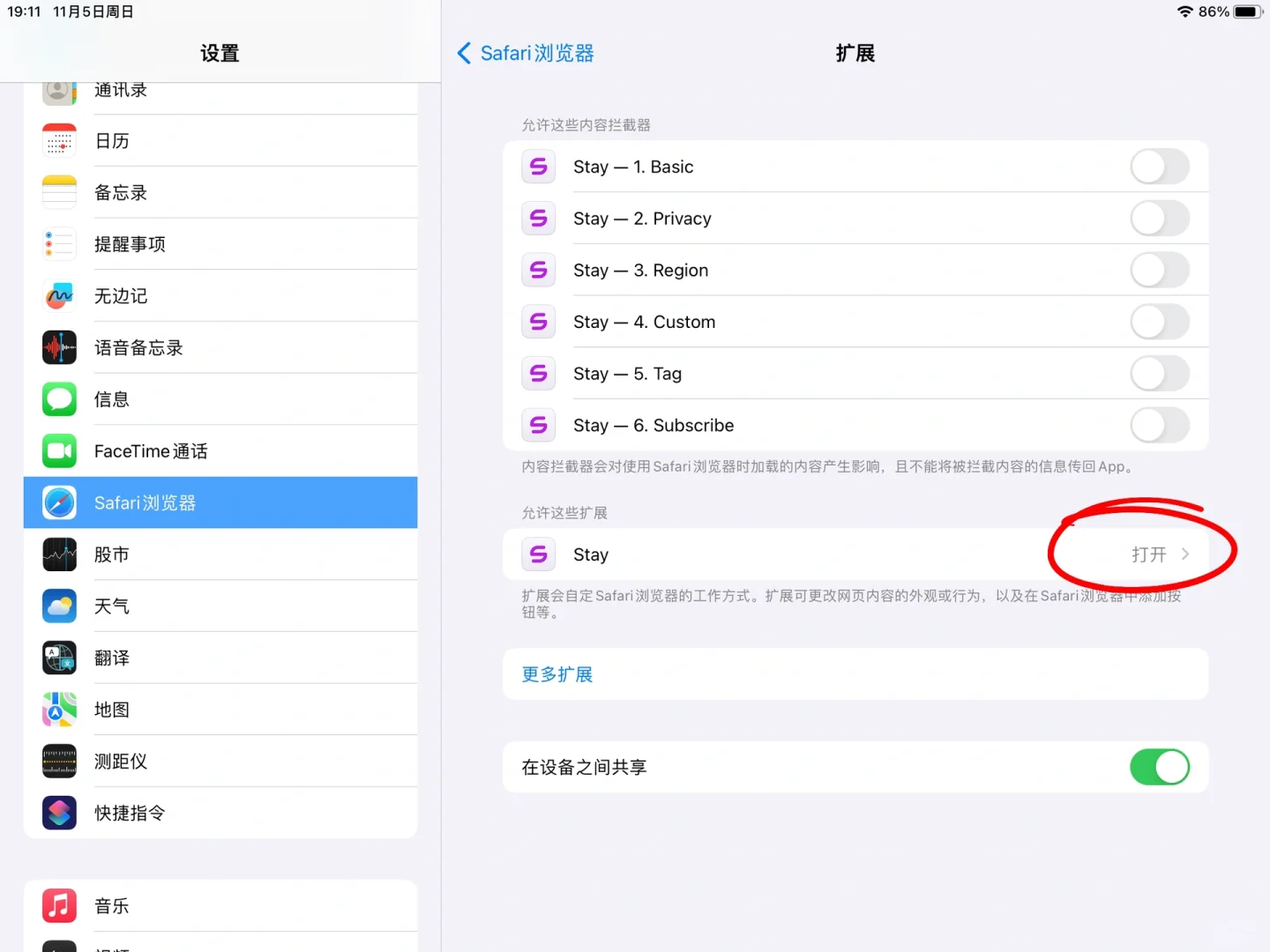Select 语音备忘录 in the sidebar
Image resolution: width=1270 pixels, height=952 pixels.
(x=59, y=347)
